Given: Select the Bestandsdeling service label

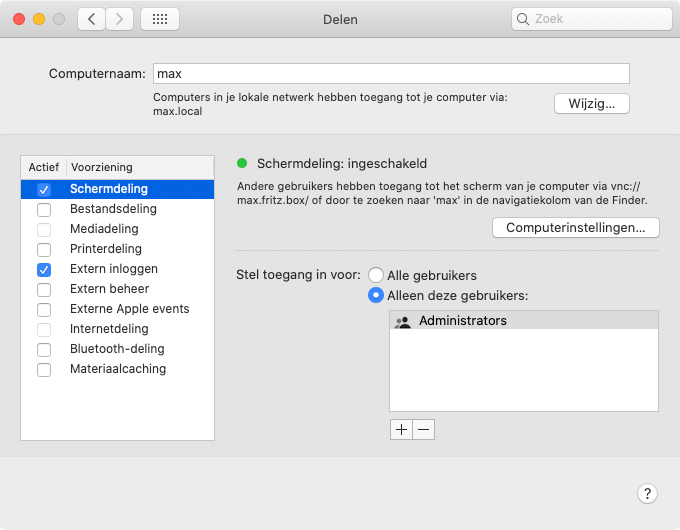Looking at the screenshot, I should pyautogui.click(x=113, y=209).
